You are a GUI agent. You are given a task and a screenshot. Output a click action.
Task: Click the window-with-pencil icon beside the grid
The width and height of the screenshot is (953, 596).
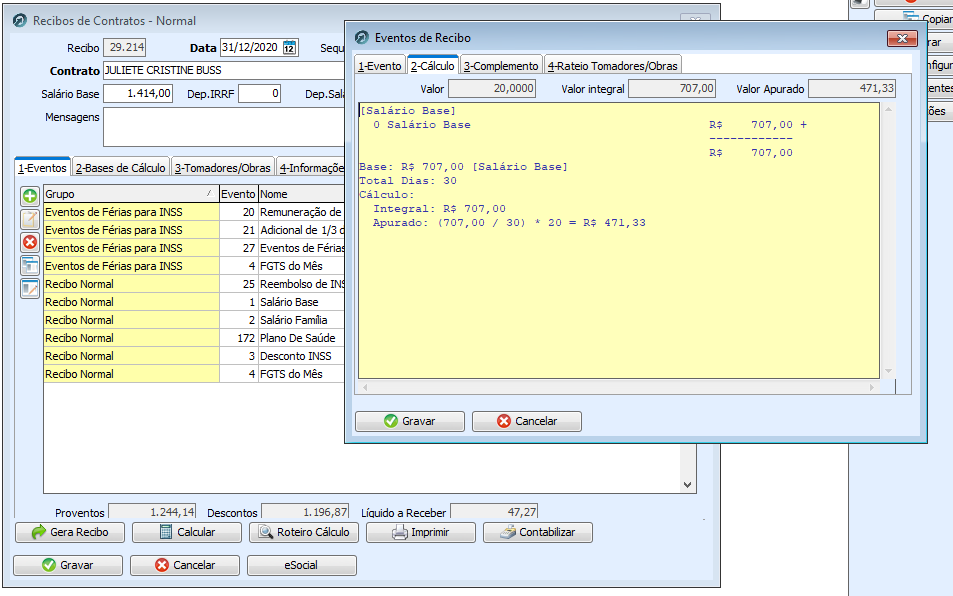(30, 289)
